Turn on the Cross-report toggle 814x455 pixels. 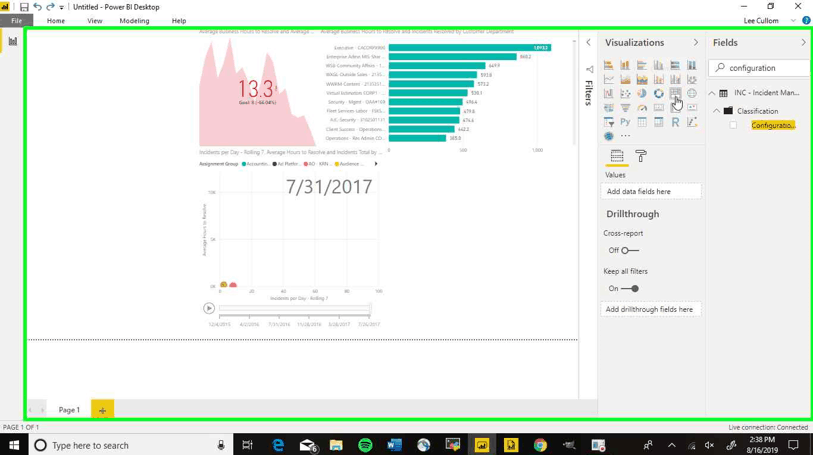click(x=630, y=250)
